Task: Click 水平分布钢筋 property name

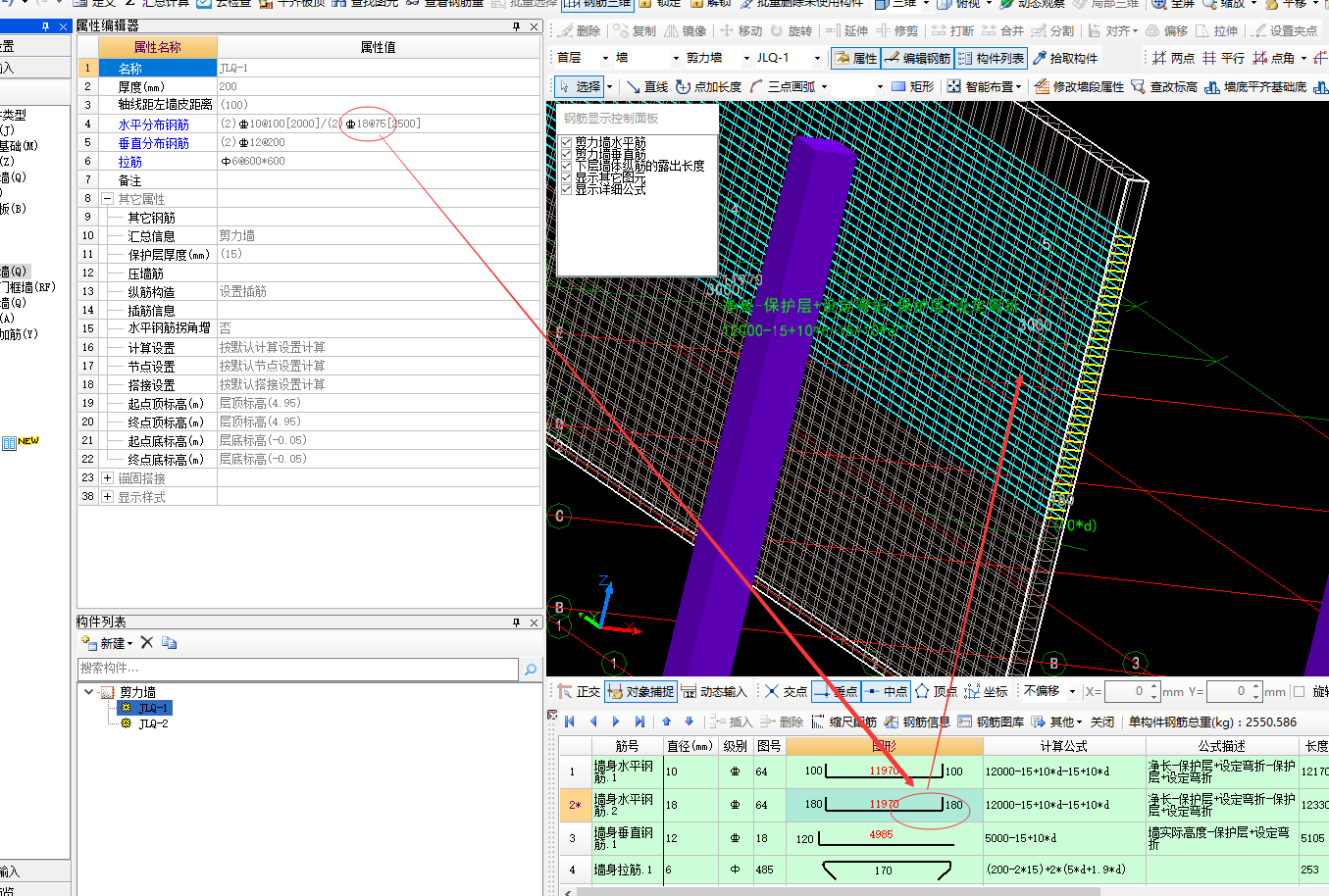Action: [x=154, y=124]
